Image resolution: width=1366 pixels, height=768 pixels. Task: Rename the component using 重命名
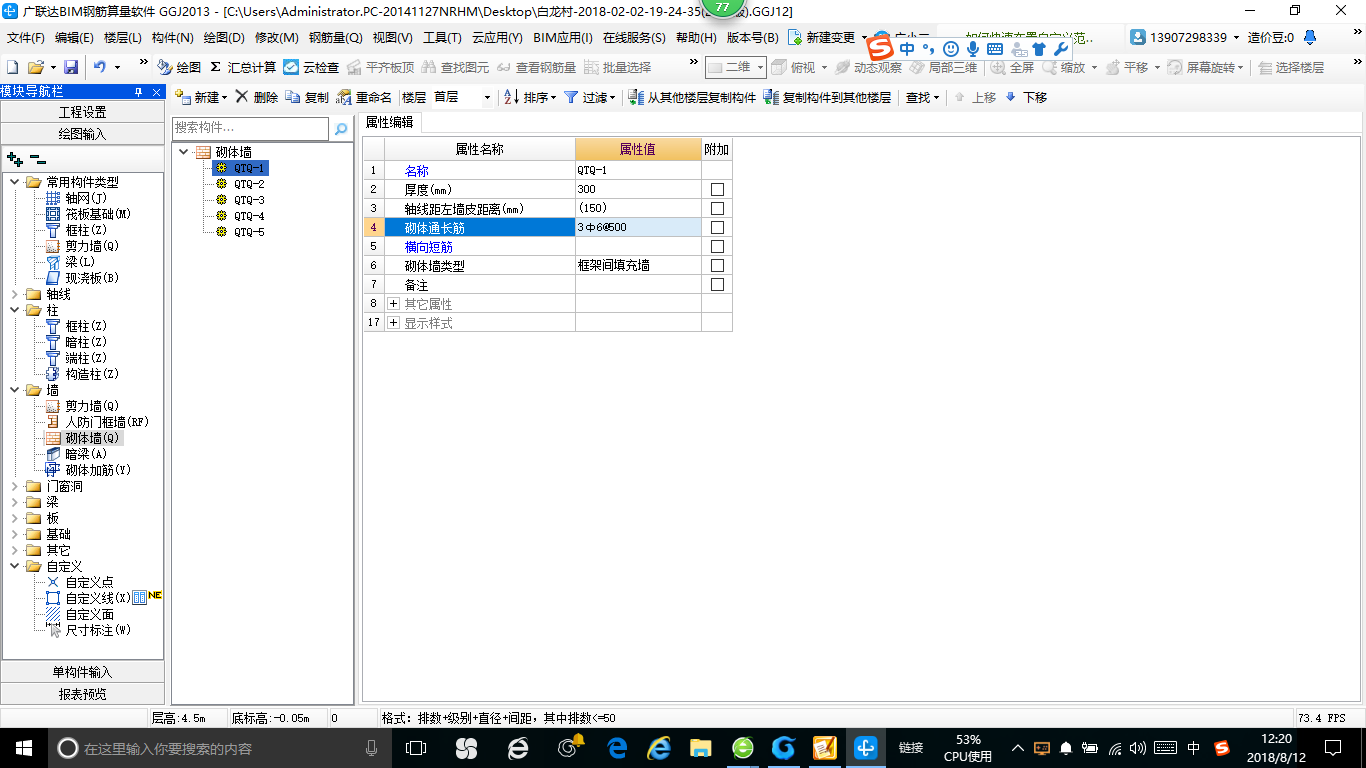coord(364,97)
